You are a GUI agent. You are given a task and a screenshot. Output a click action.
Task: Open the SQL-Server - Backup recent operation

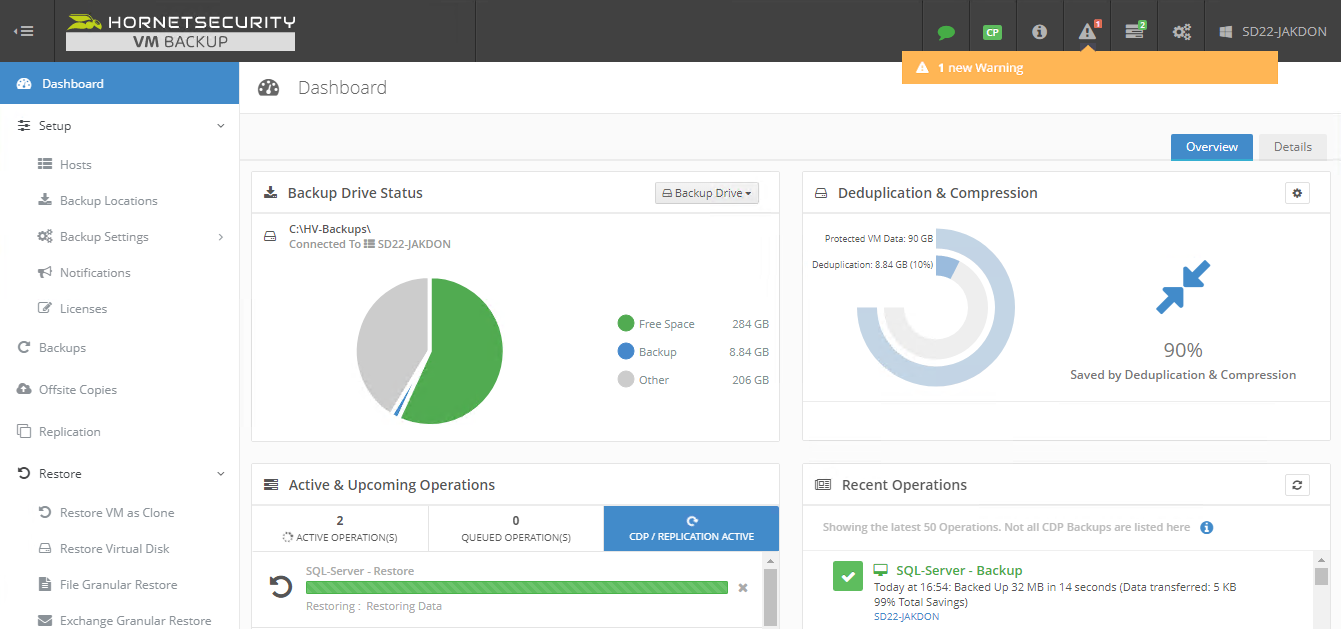tap(959, 570)
